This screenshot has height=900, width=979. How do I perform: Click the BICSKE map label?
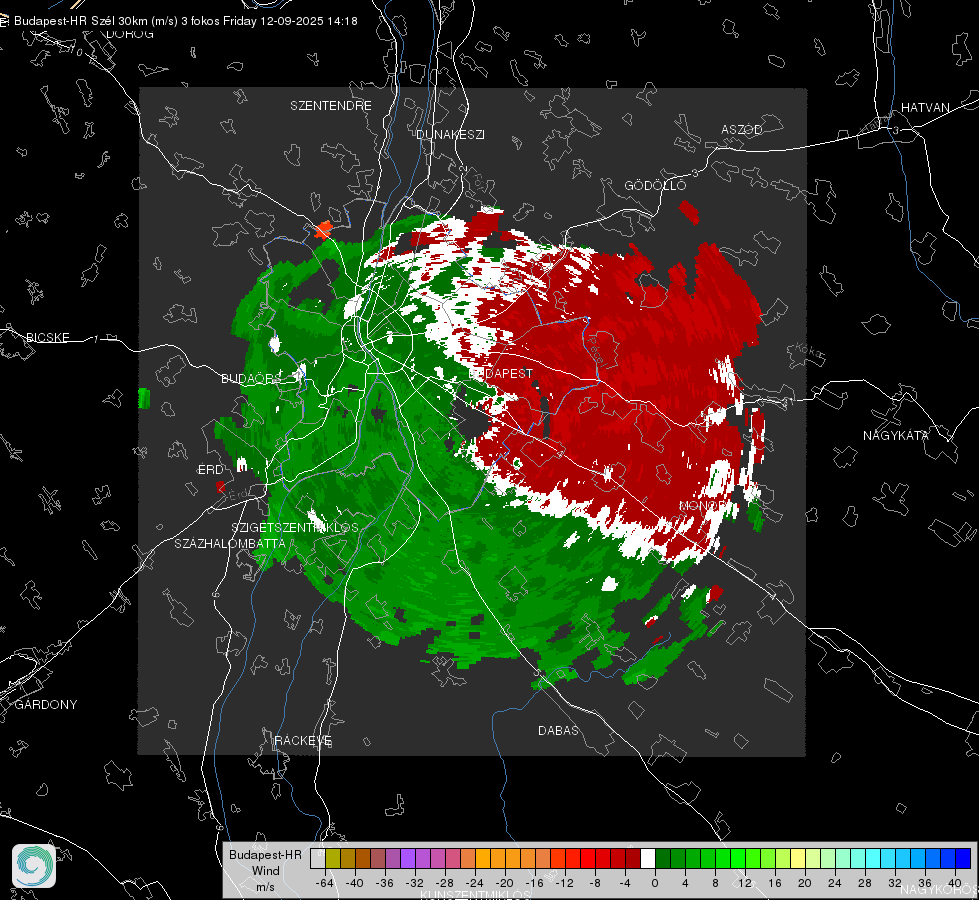coord(47,337)
